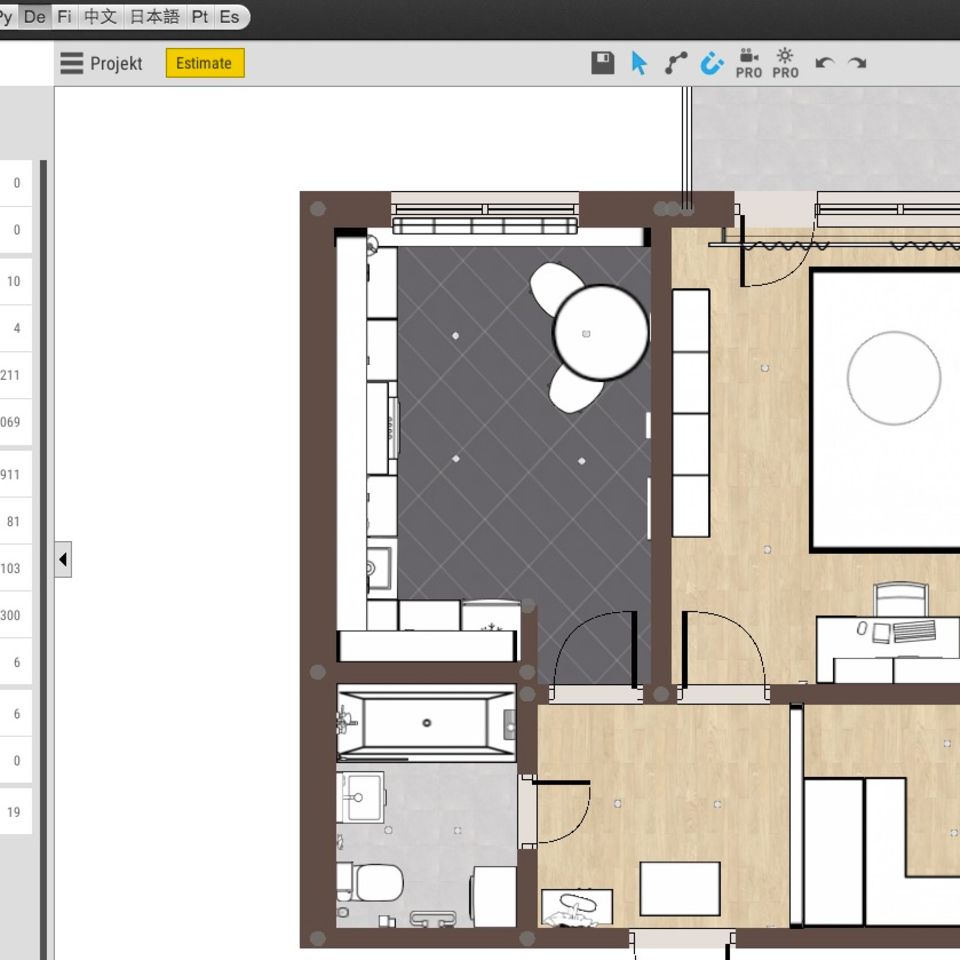Switch language to 日本語
Viewport: 960px width, 960px height.
154,17
